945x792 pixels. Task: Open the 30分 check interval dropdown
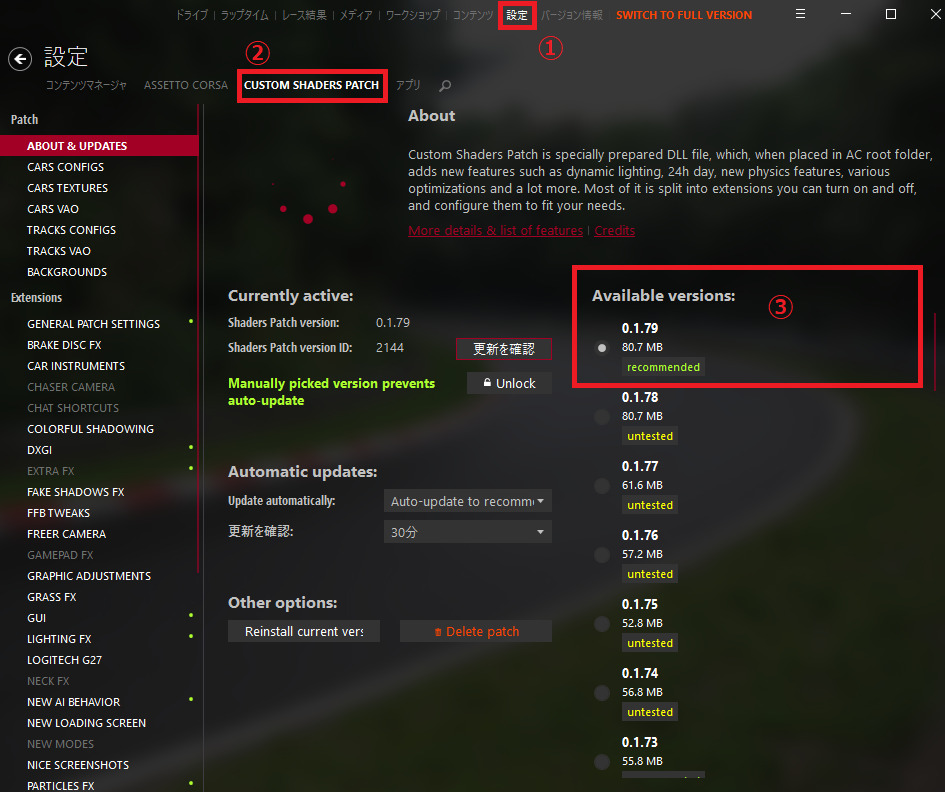click(x=468, y=532)
